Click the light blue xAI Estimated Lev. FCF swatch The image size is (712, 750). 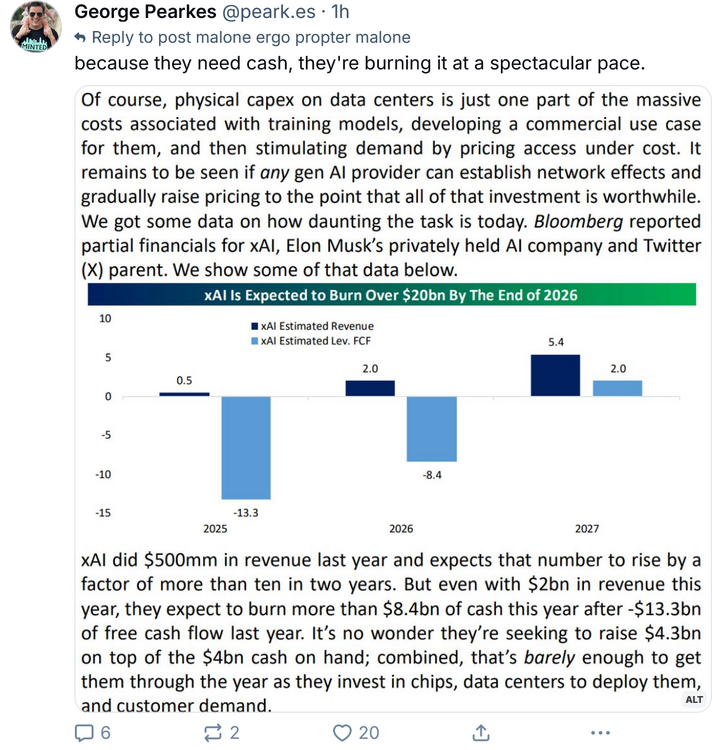(252, 341)
